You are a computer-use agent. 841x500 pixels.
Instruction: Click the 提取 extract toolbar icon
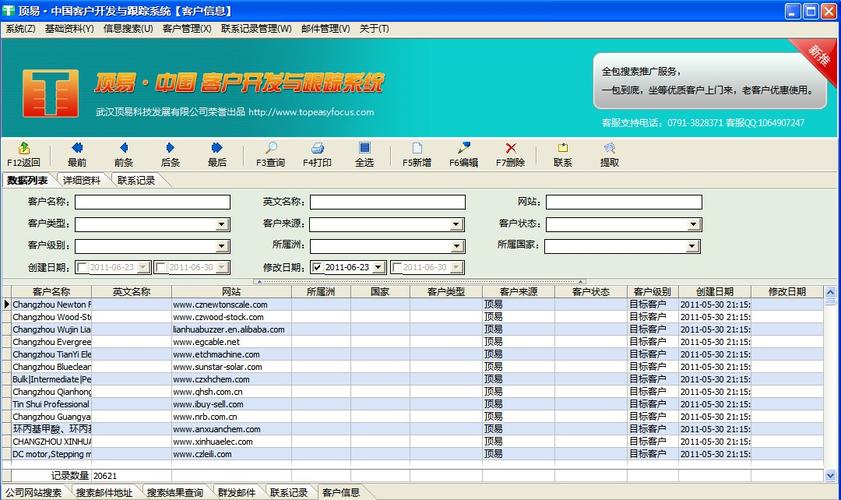609,155
